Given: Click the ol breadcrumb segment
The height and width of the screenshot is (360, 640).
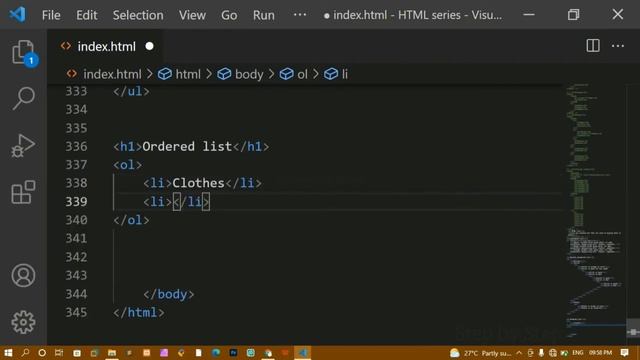Looking at the screenshot, I should click(x=302, y=74).
